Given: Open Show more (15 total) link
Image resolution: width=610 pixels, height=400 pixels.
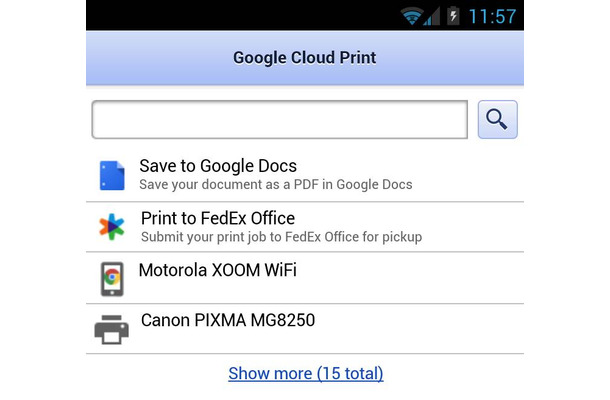Looking at the screenshot, I should (x=306, y=373).
